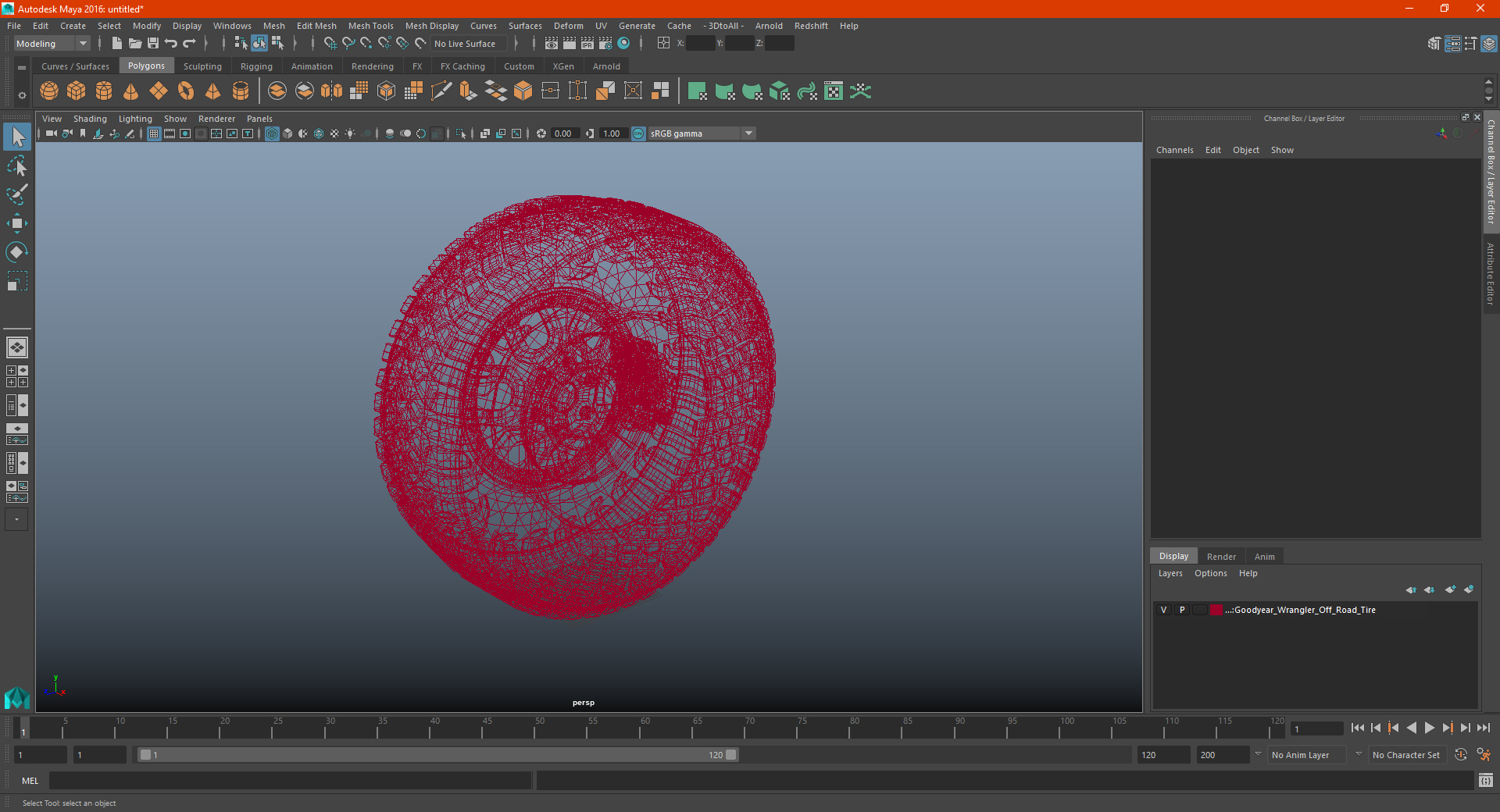This screenshot has height=812, width=1500.
Task: Open the sRGB gamma view transform dropdown
Action: (702, 134)
